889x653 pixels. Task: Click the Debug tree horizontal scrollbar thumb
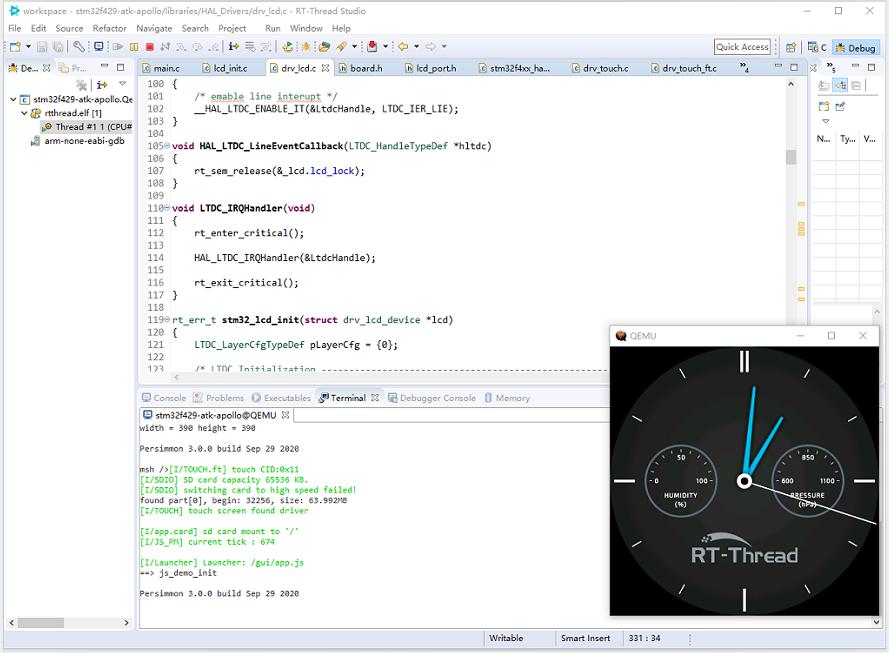41,622
